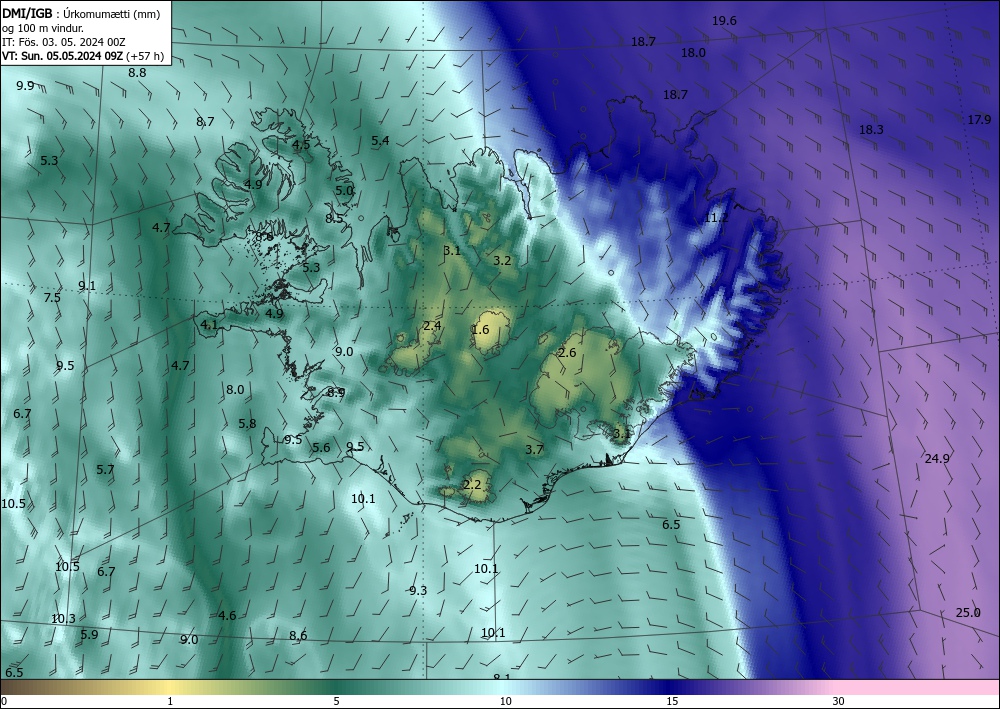Image resolution: width=1000 pixels, height=709 pixels.
Task: Click the map value 3.2
Action: 503,260
